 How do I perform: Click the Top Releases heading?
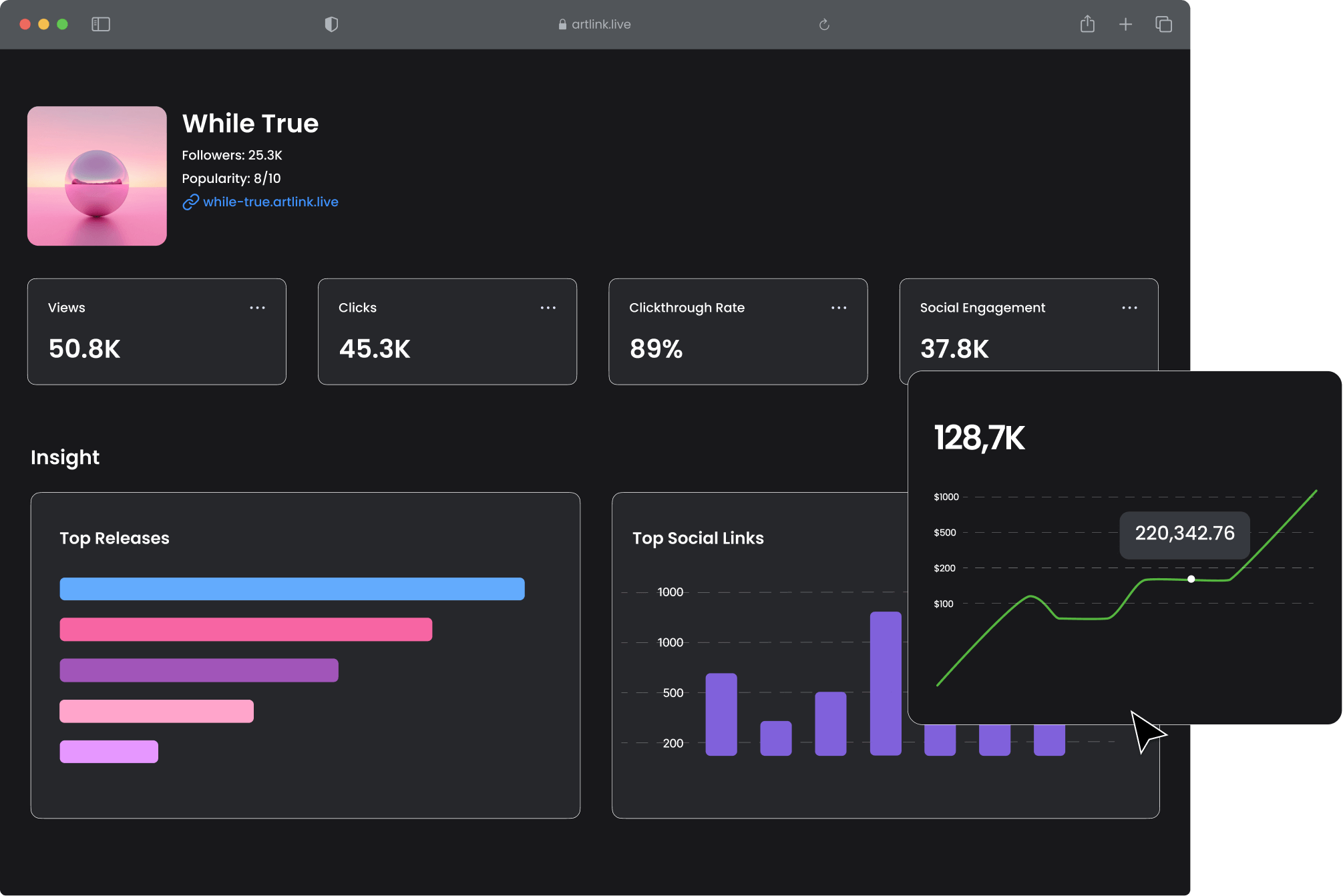point(114,538)
